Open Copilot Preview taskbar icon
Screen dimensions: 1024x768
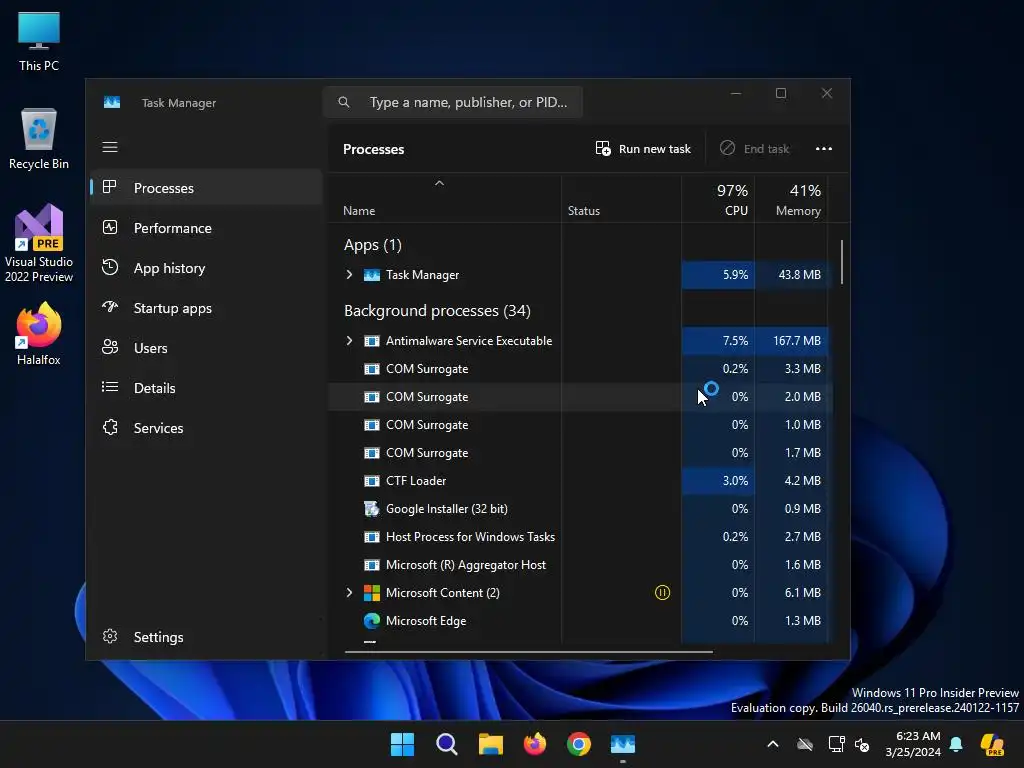[x=993, y=744]
